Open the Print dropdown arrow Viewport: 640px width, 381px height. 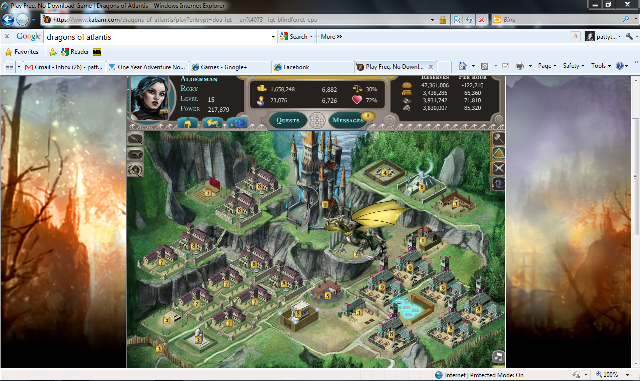(x=530, y=66)
